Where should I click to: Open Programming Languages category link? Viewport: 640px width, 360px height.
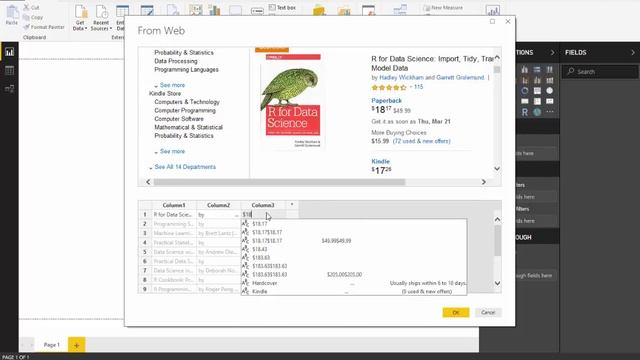186,70
